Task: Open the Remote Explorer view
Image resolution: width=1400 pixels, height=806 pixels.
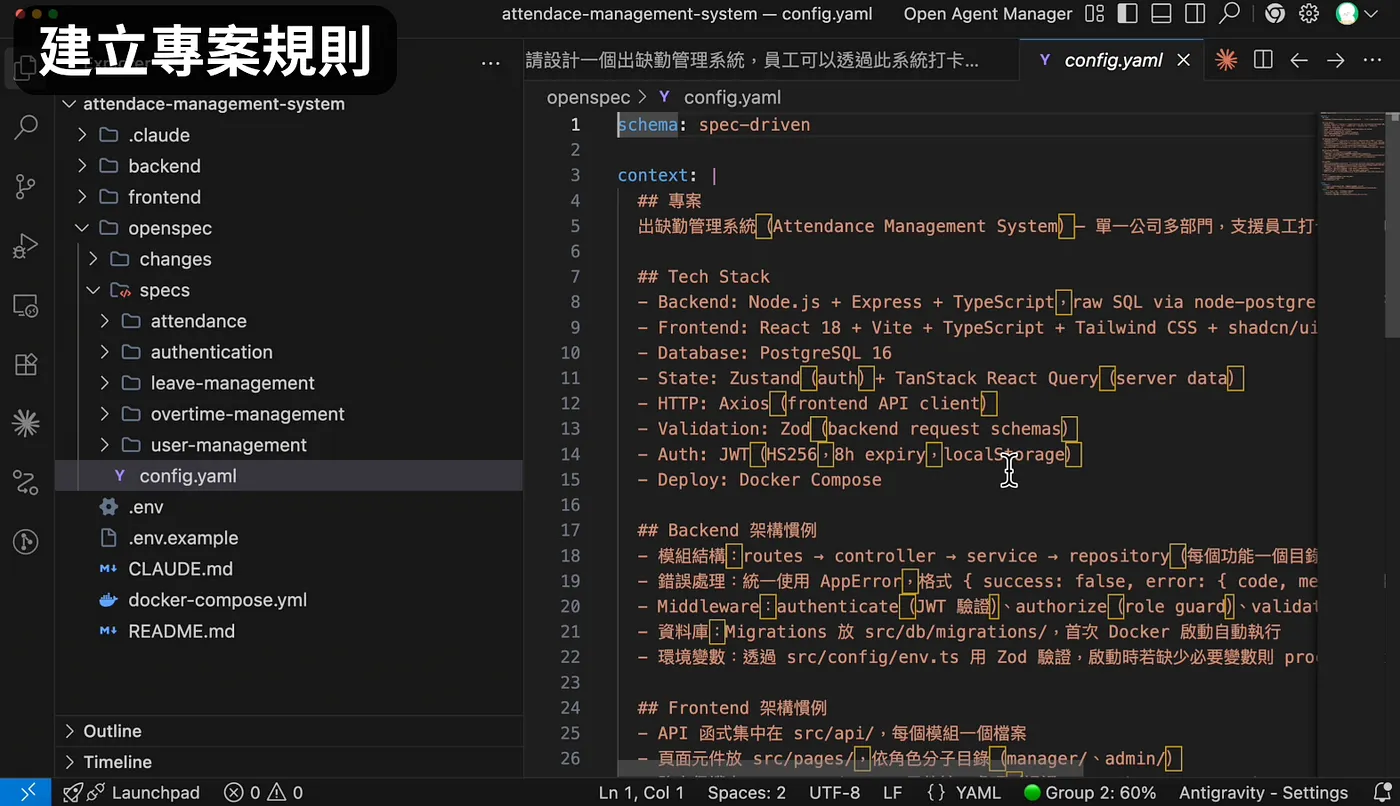Action: coord(26,305)
